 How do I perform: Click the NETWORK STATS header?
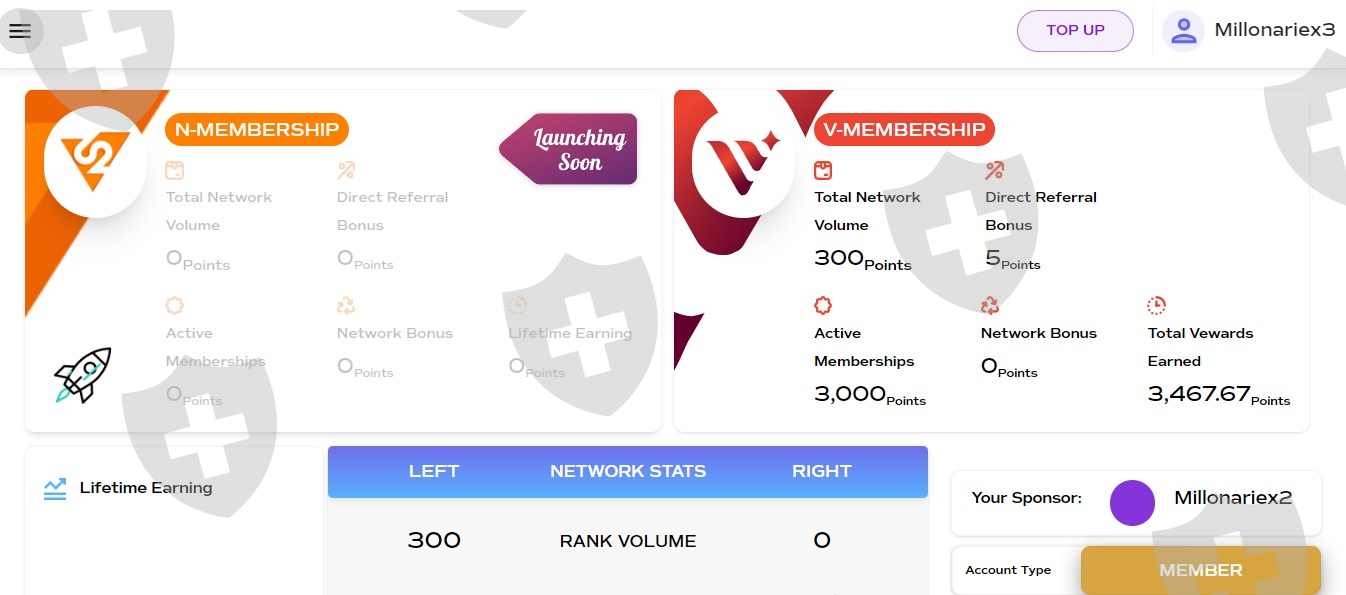click(628, 471)
